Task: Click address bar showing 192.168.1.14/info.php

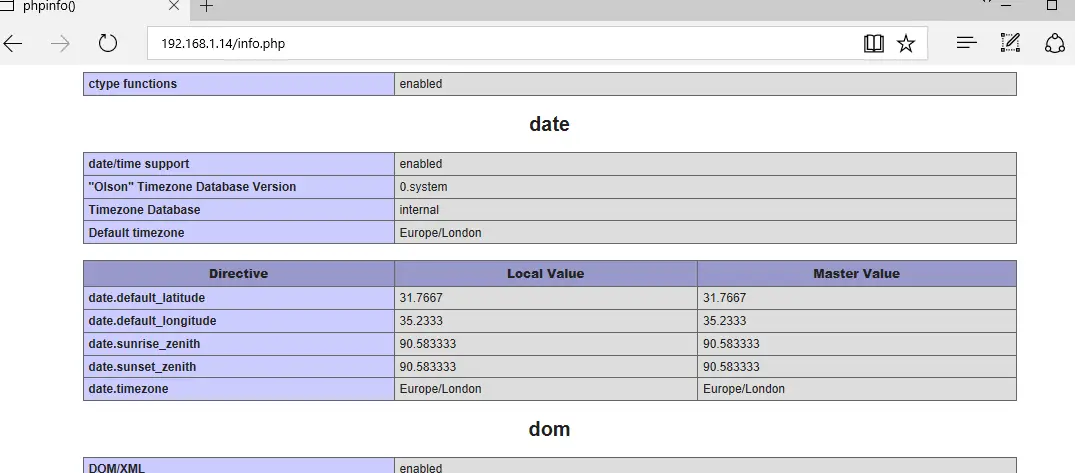Action: 538,44
